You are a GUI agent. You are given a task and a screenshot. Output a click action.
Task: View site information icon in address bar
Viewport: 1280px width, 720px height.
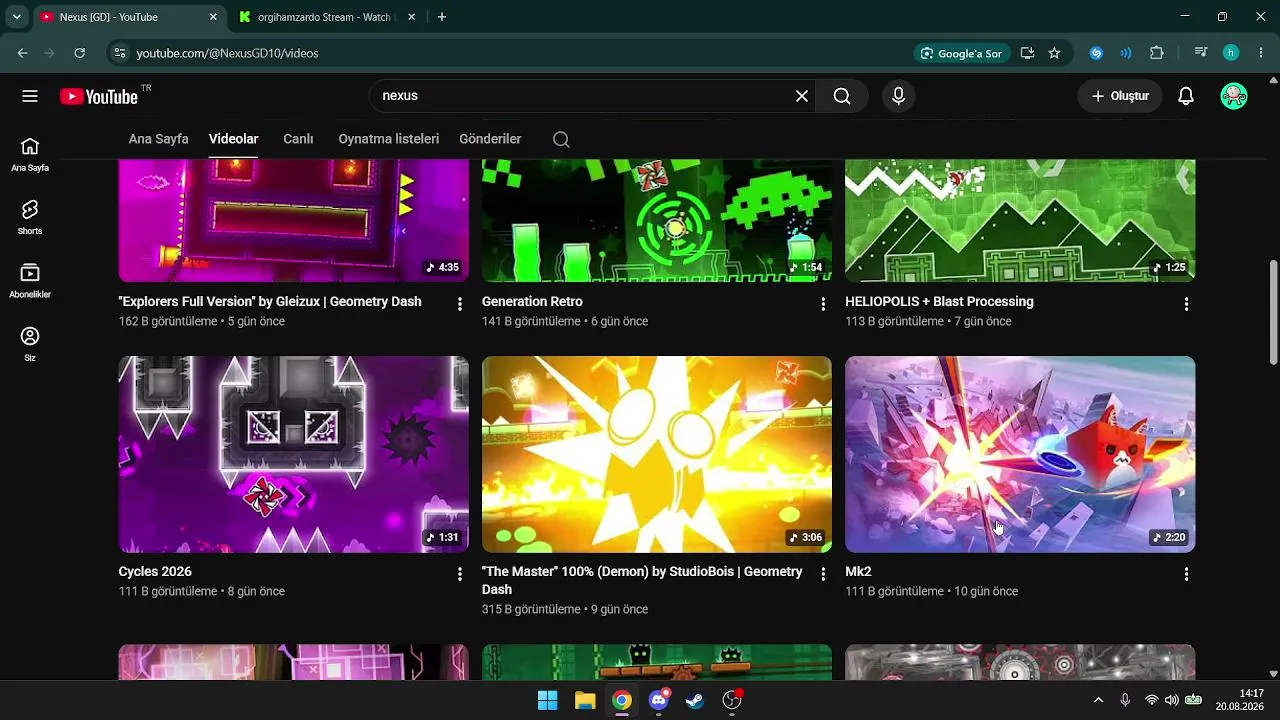[120, 53]
